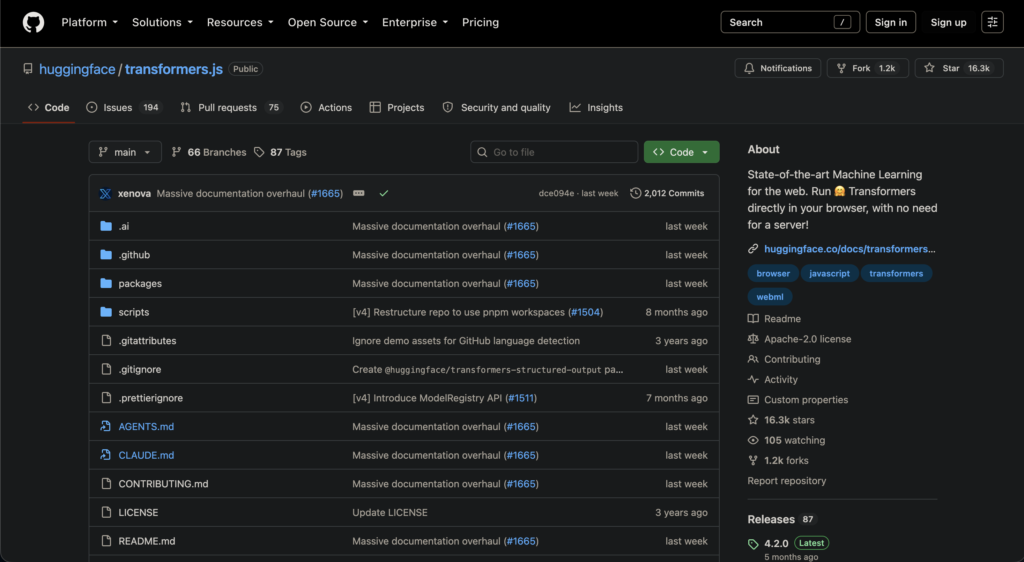The image size is (1024, 562).
Task: Open the Insights tab
Action: click(596, 108)
